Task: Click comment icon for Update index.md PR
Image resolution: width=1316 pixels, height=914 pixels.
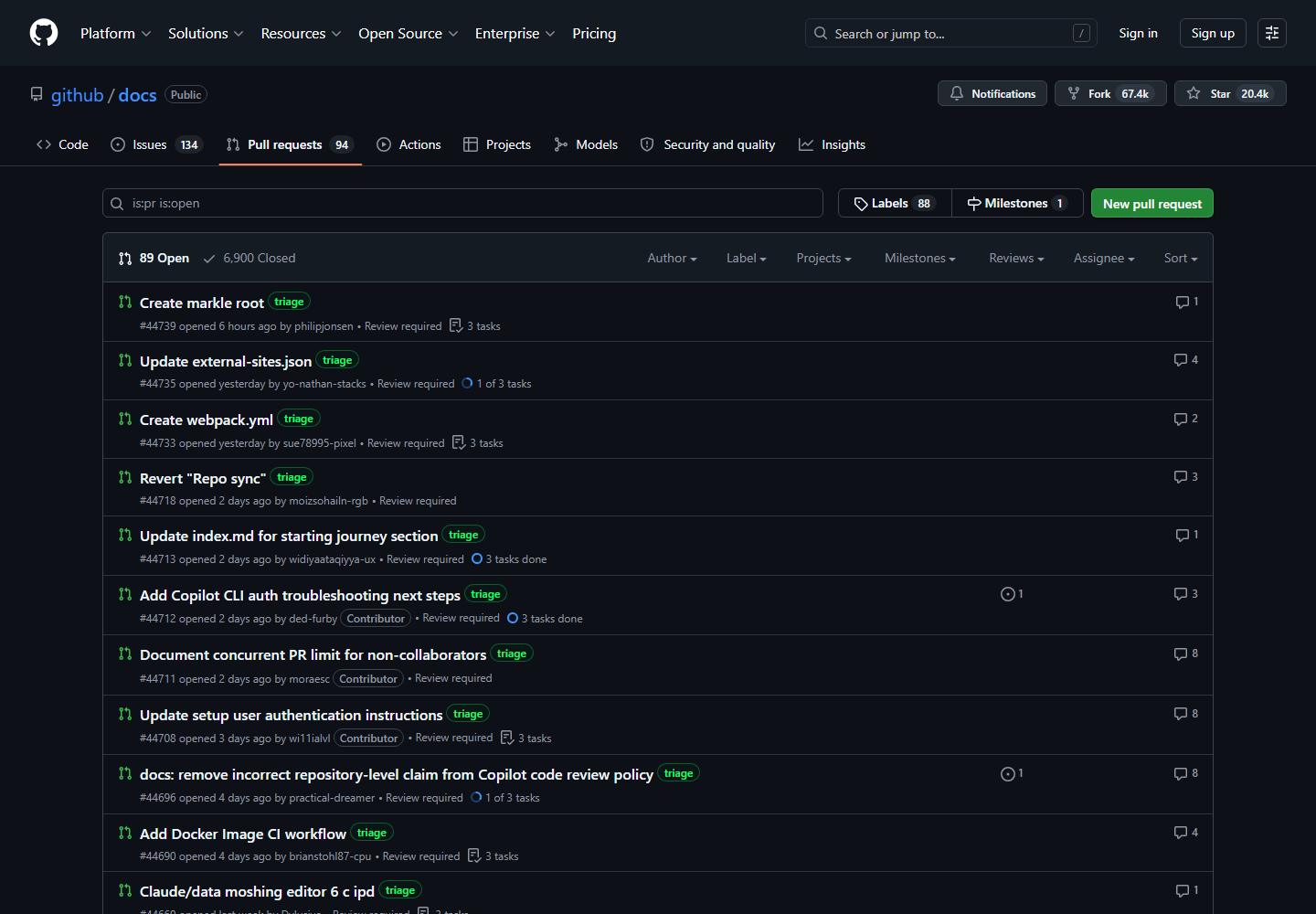Action: pyautogui.click(x=1182, y=535)
